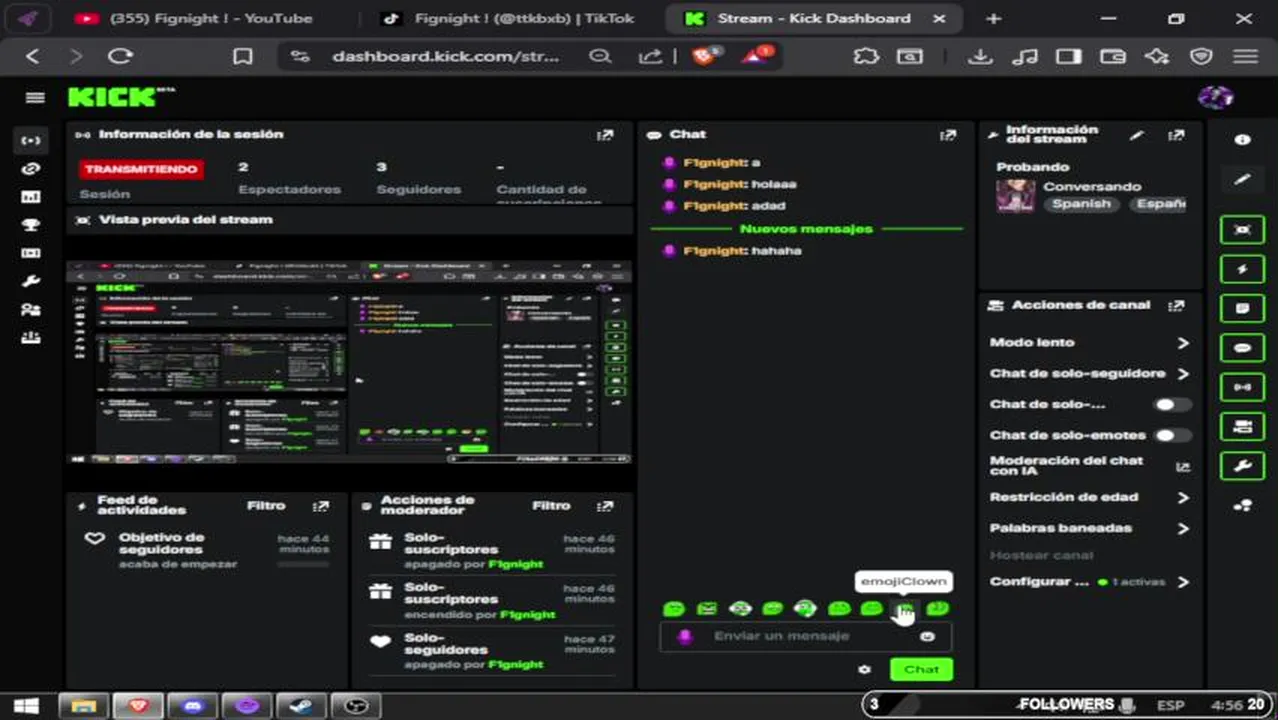The image size is (1278, 720).
Task: Edit stream info with pencil icon in panel header
Action: 1136,135
